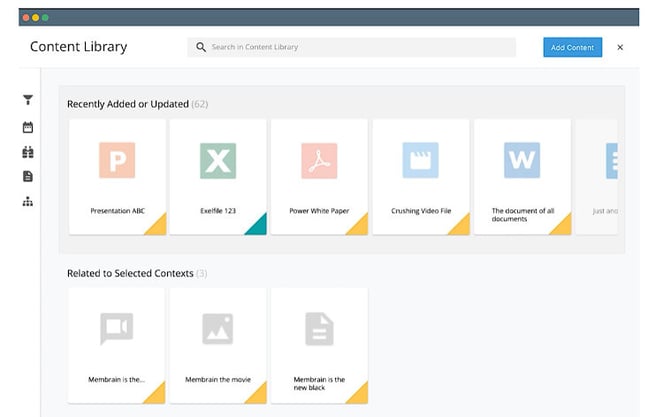Screen dimensions: 655x417
Task: Select the document icon in sidebar
Action: [28, 177]
